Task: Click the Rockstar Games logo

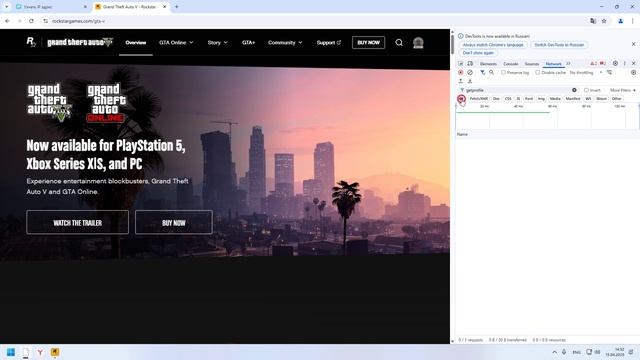Action: click(x=31, y=42)
